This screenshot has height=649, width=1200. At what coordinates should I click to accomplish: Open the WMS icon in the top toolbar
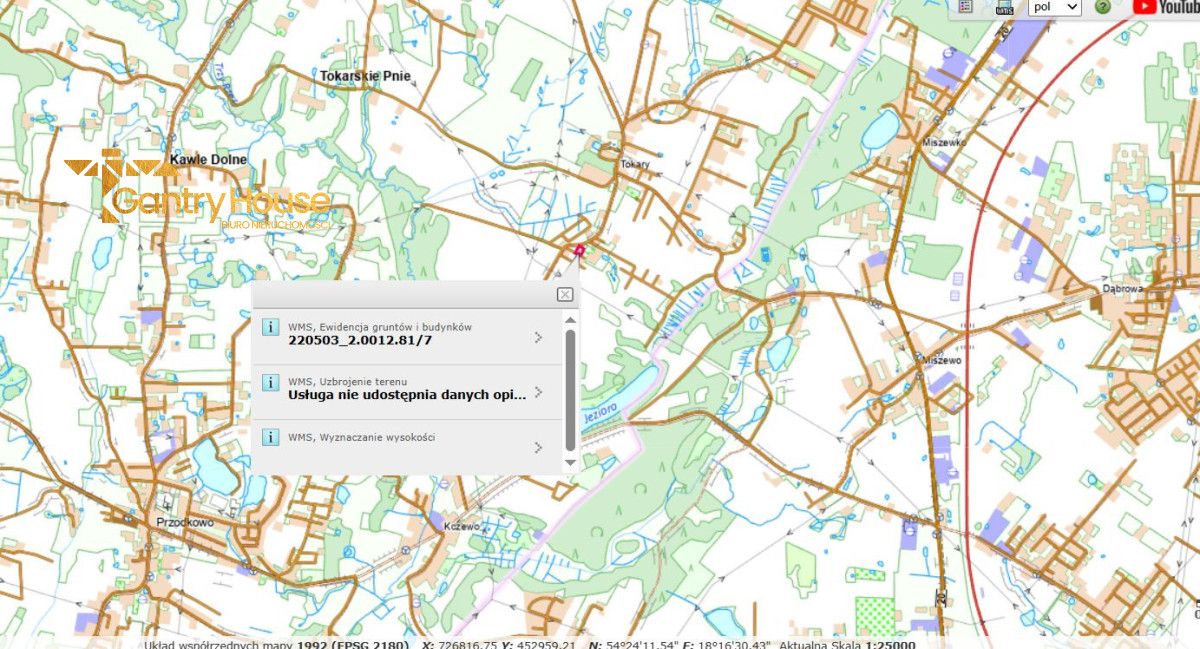[x=1005, y=7]
